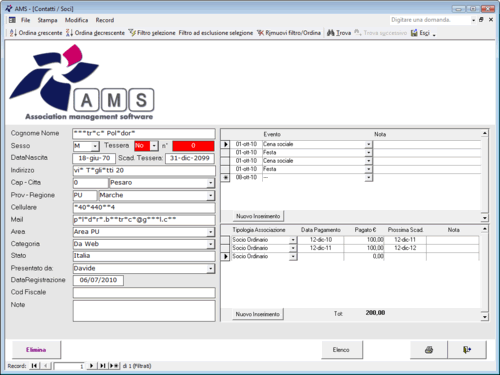
Task: Open dropdown of 12-dic-10 Socio Ordinario row
Action: (293, 240)
